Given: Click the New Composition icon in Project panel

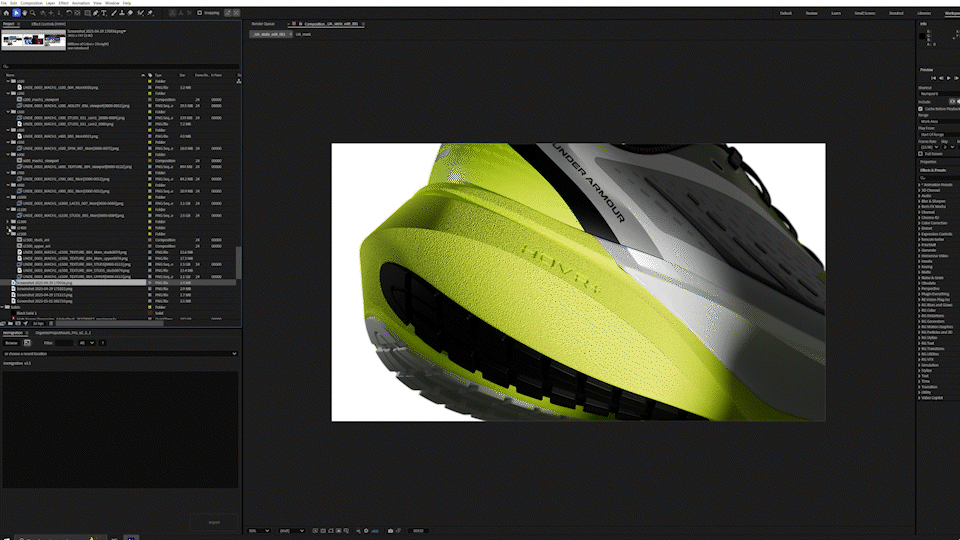Looking at the screenshot, I should (x=18, y=323).
